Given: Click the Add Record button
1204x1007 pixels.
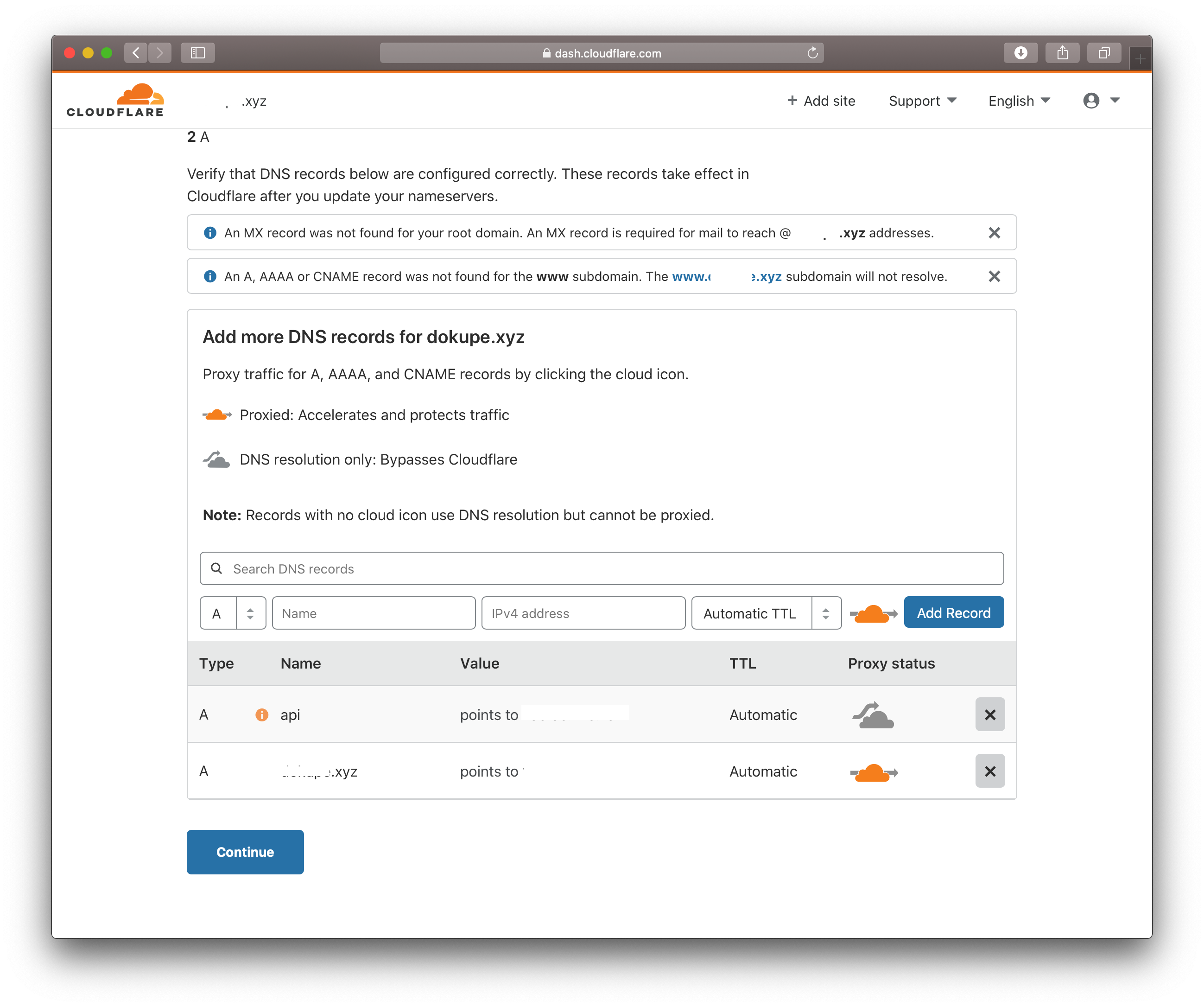Looking at the screenshot, I should pos(954,612).
